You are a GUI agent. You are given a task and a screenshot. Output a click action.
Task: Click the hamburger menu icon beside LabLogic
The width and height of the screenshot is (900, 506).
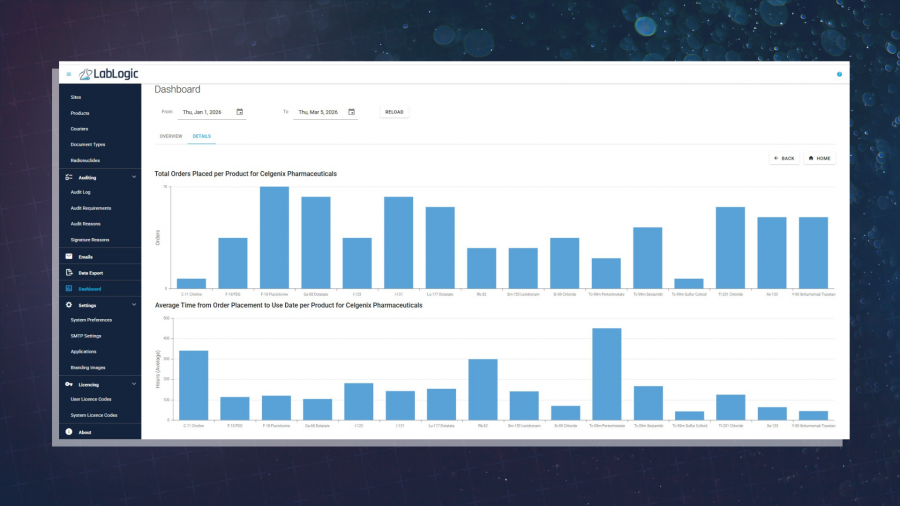(x=68, y=74)
